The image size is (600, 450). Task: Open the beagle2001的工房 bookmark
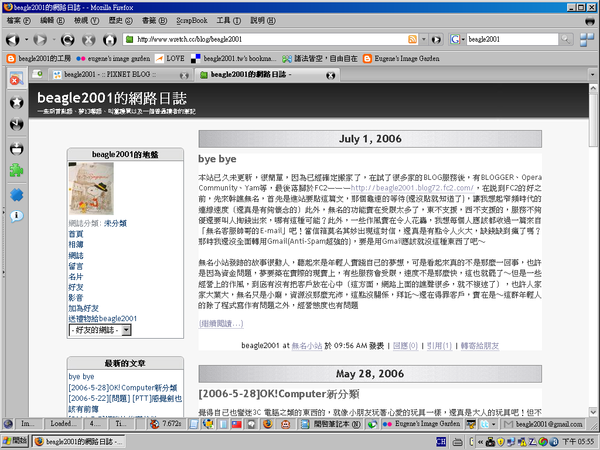(x=39, y=59)
